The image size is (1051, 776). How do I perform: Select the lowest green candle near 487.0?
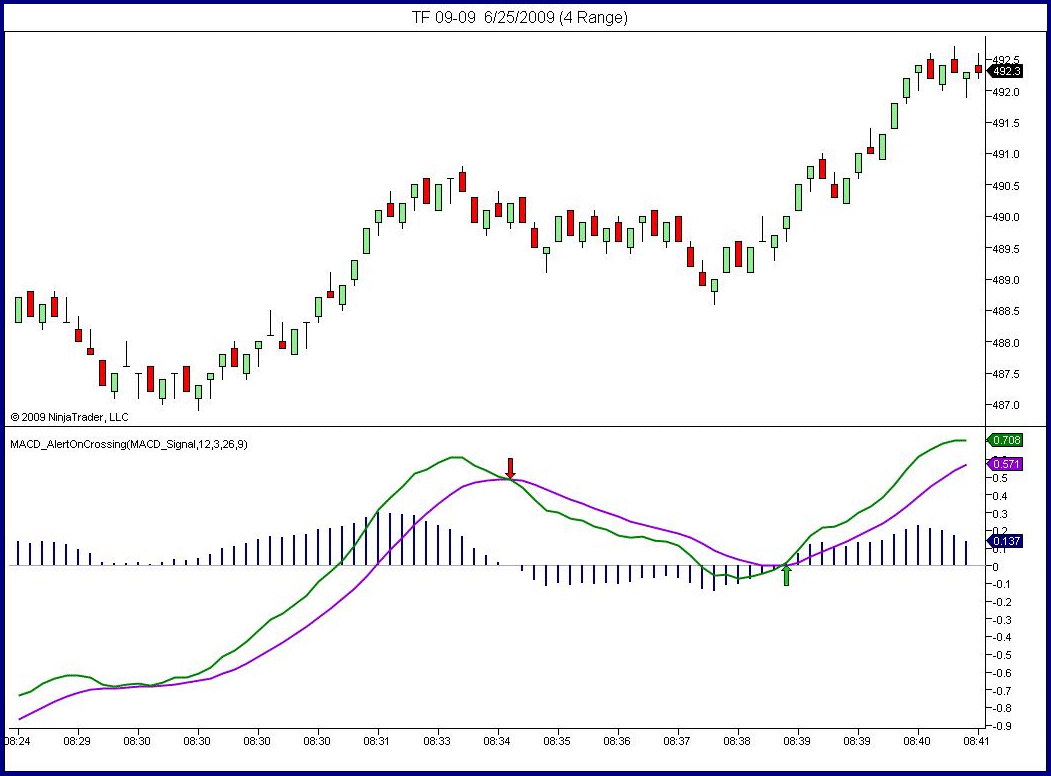coord(198,391)
